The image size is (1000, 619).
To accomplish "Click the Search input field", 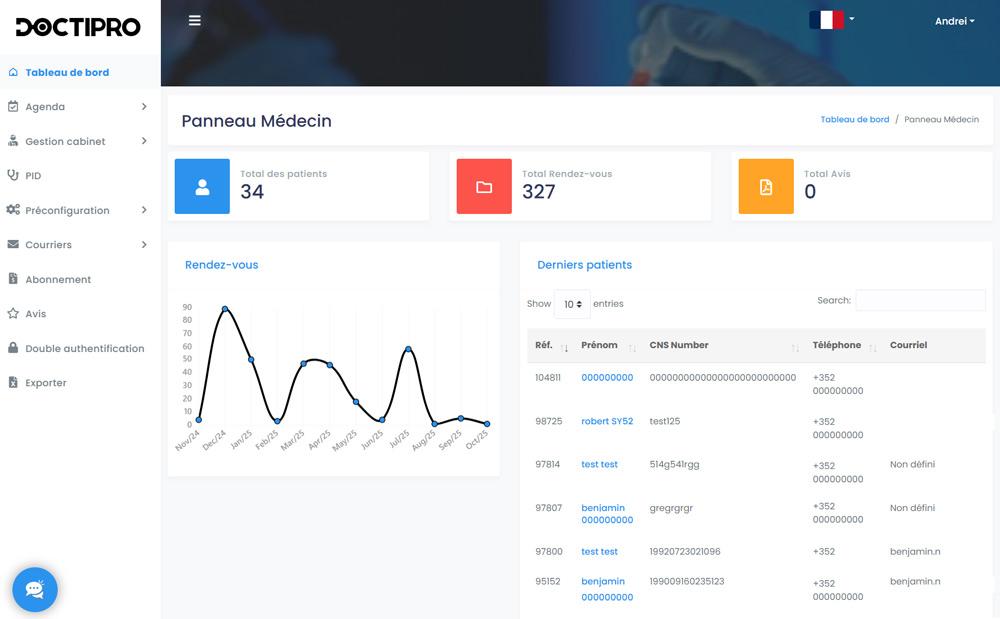I will 920,300.
